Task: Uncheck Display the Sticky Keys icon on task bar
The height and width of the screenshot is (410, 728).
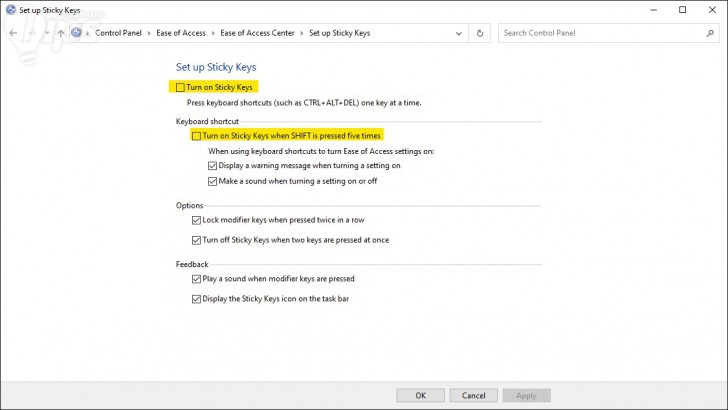Action: [x=196, y=299]
